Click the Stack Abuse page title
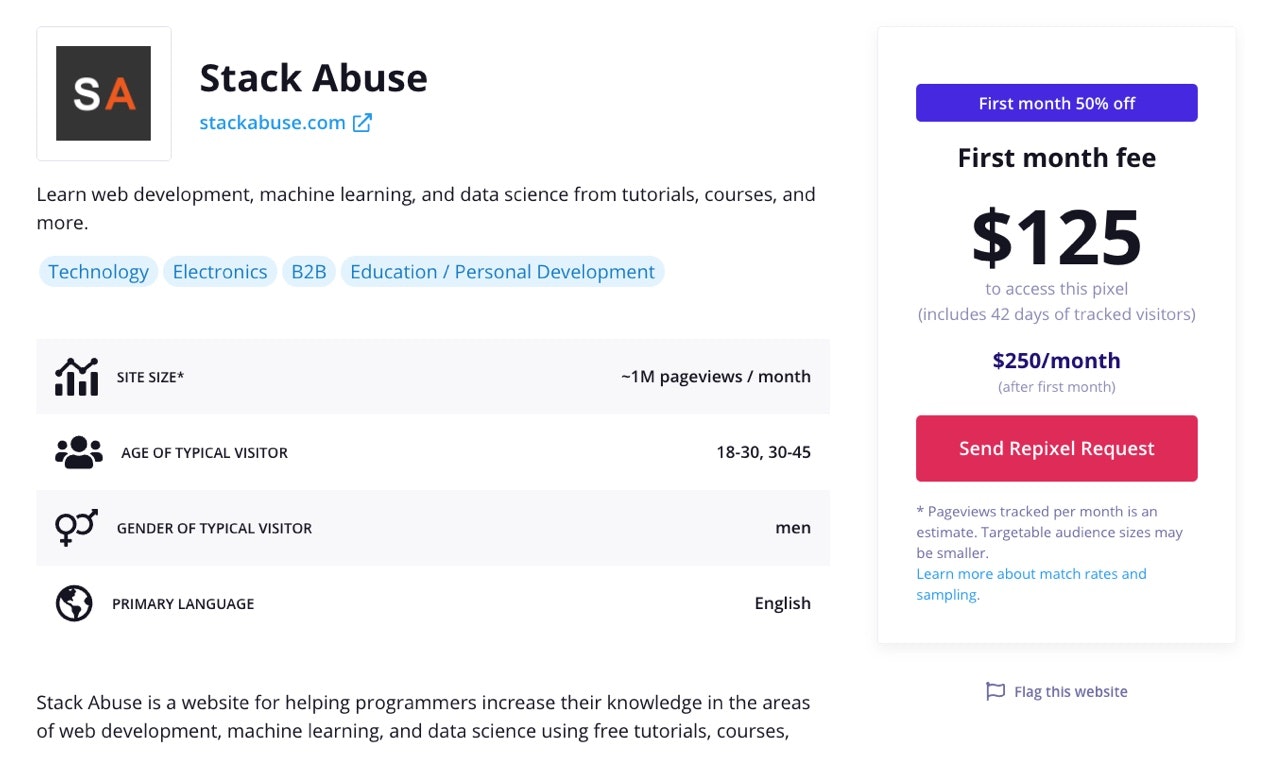This screenshot has width=1270, height=760. [313, 78]
